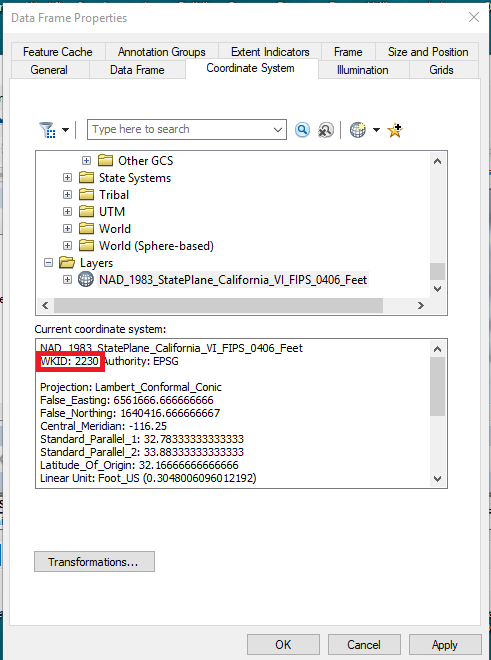The height and width of the screenshot is (660, 491).
Task: Click the Apply button
Action: [445, 645]
